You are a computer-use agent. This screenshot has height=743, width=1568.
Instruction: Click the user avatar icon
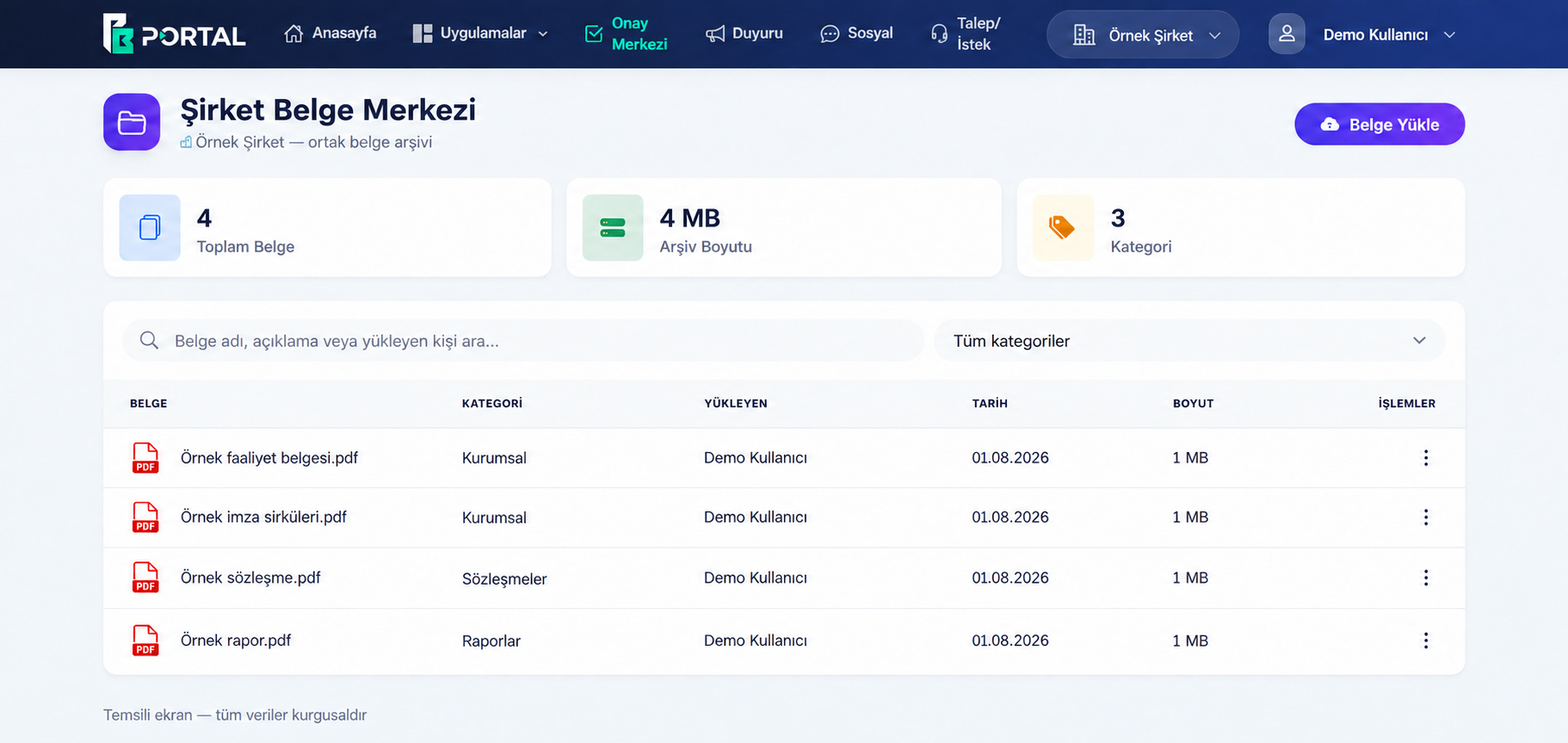click(x=1287, y=34)
